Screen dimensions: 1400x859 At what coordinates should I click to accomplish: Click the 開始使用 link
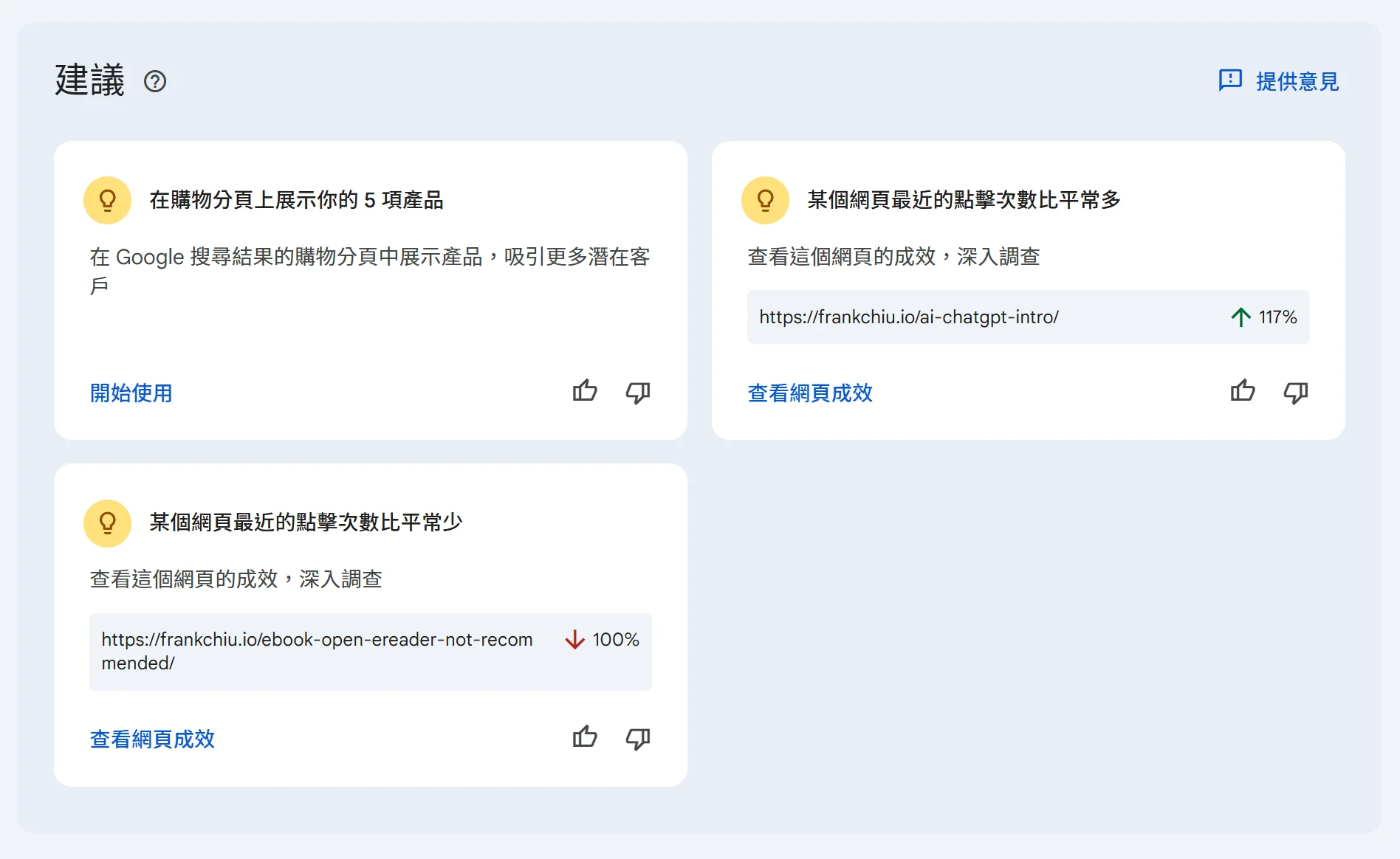click(131, 393)
